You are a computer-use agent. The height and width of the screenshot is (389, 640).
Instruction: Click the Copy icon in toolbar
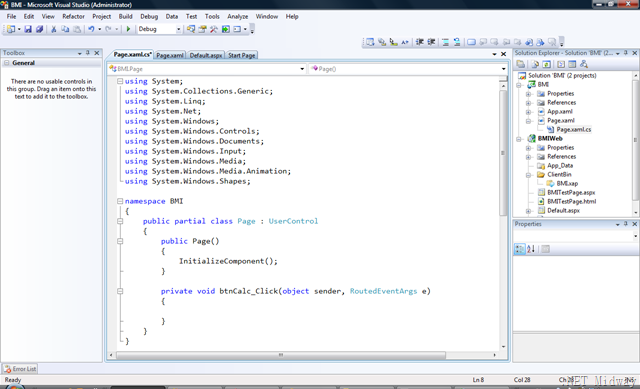click(x=65, y=29)
